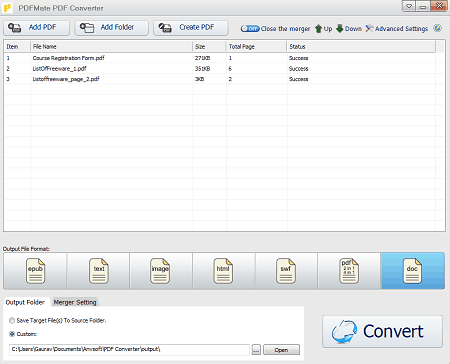Select ListOfFreeware_1.pdf row
Image resolution: width=450 pixels, height=364 pixels.
220,69
